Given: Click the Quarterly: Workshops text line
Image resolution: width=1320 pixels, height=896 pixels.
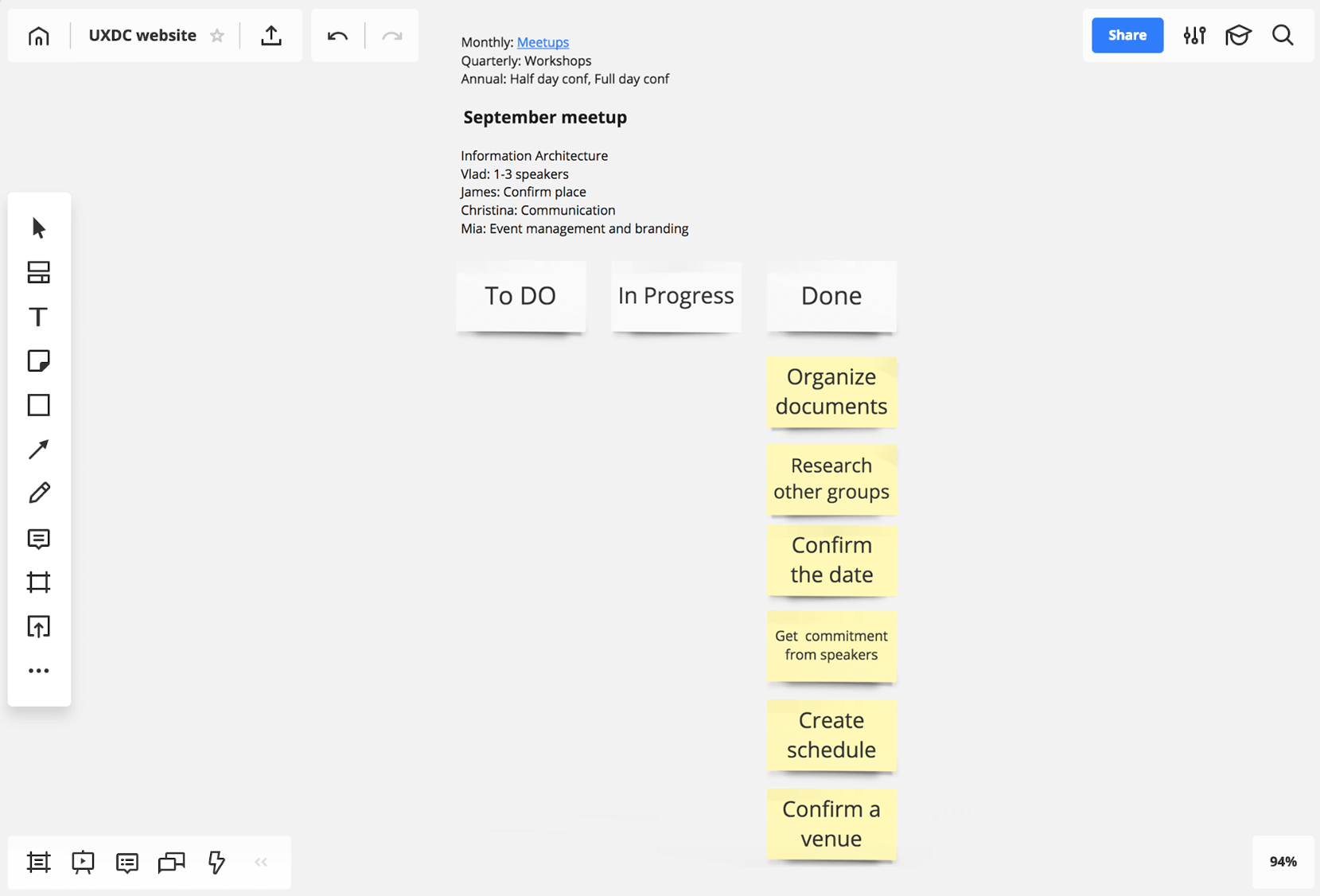Looking at the screenshot, I should 526,60.
